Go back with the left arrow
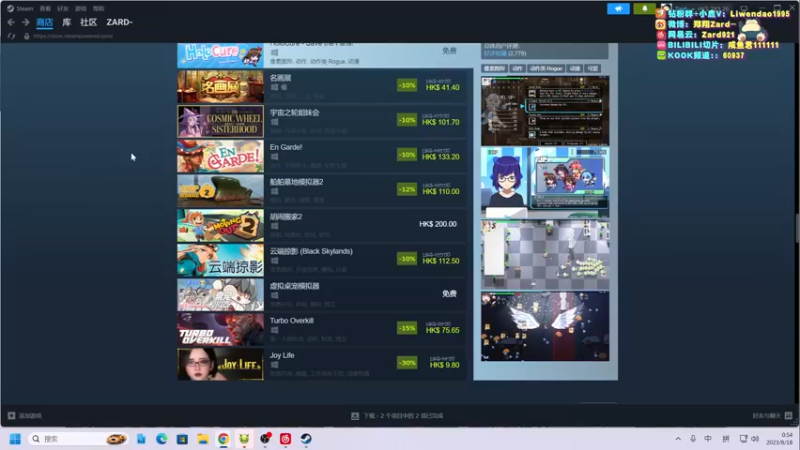The image size is (800, 450). point(11,22)
